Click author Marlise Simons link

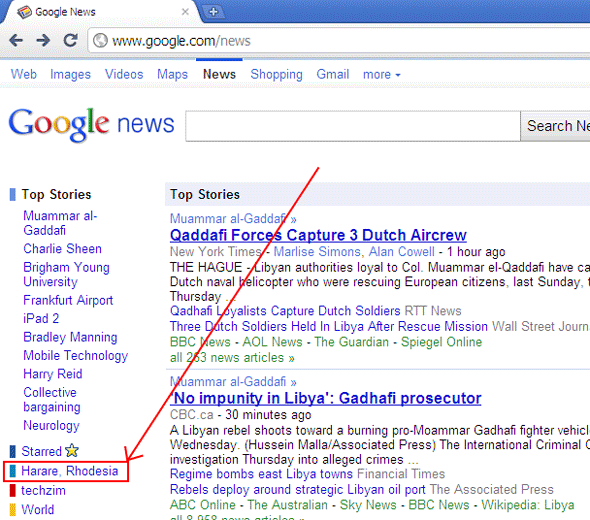318,252
